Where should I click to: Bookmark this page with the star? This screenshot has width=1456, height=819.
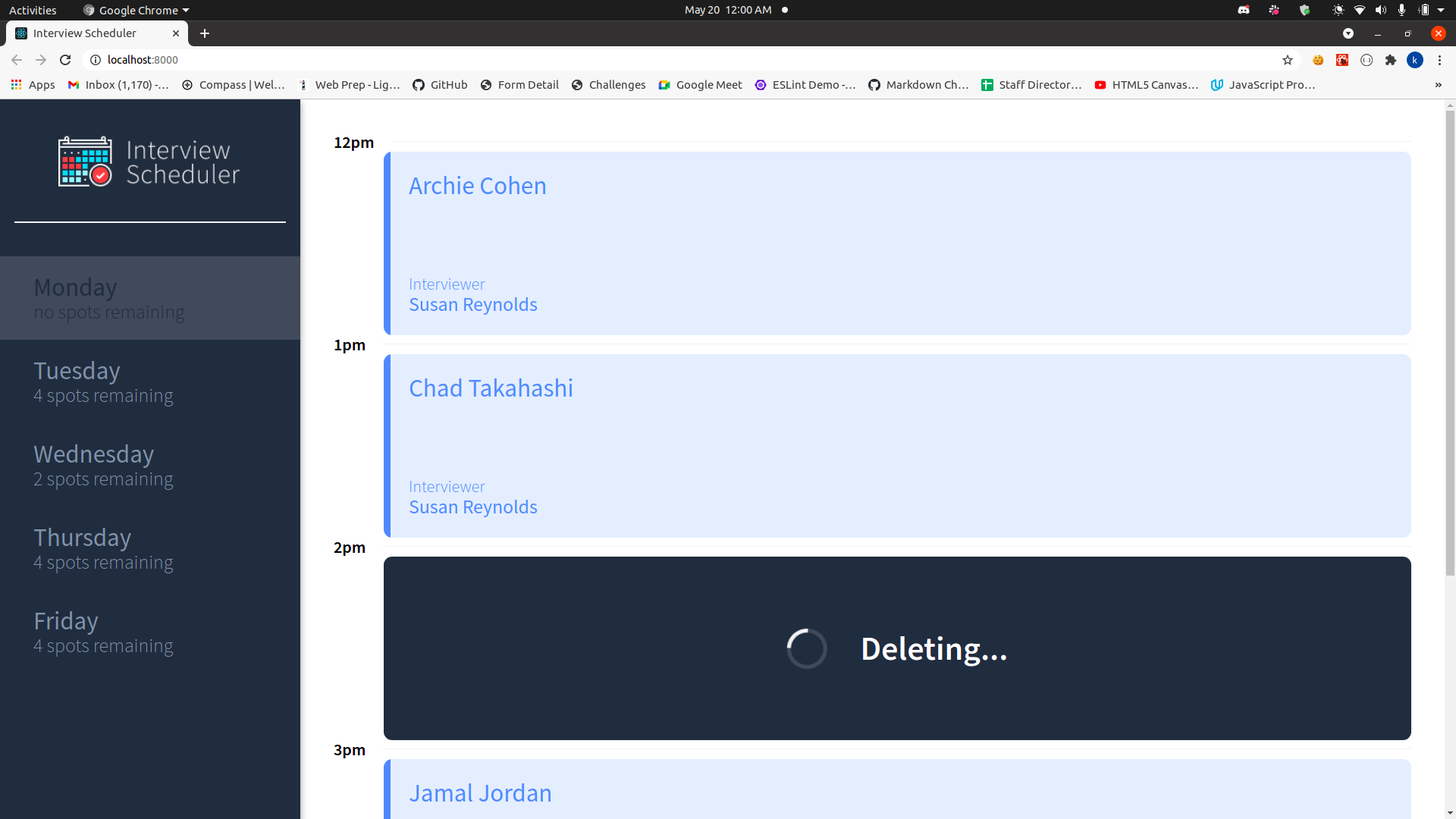(1288, 60)
